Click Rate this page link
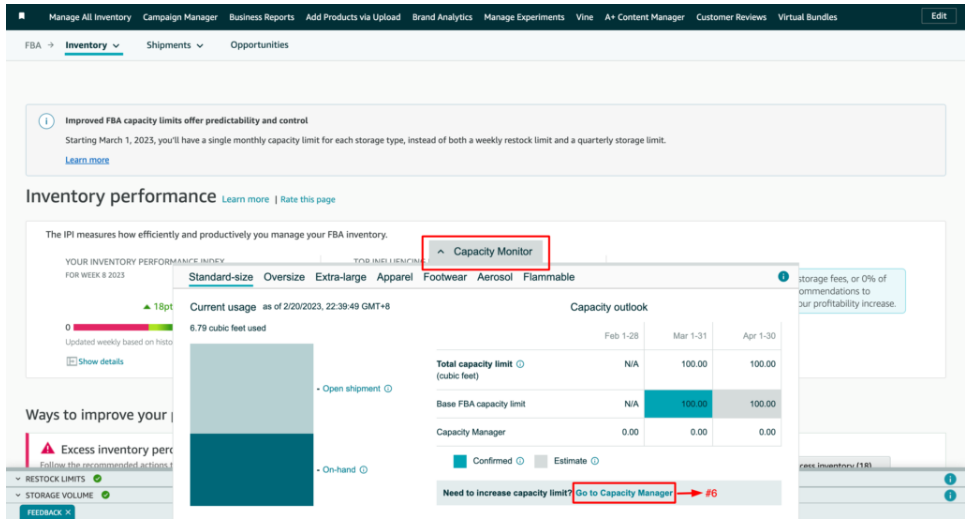Image resolution: width=975 pixels, height=526 pixels. [x=308, y=200]
